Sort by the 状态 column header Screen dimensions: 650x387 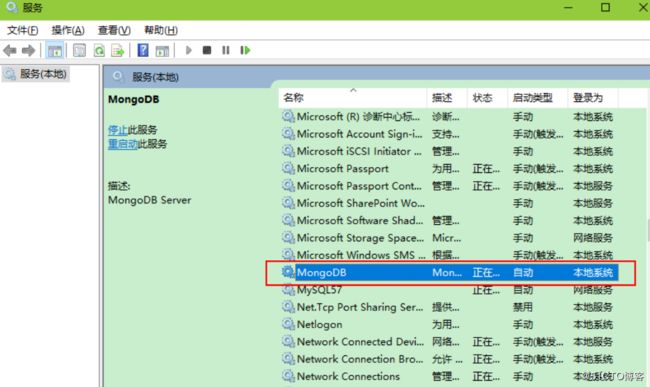488,98
